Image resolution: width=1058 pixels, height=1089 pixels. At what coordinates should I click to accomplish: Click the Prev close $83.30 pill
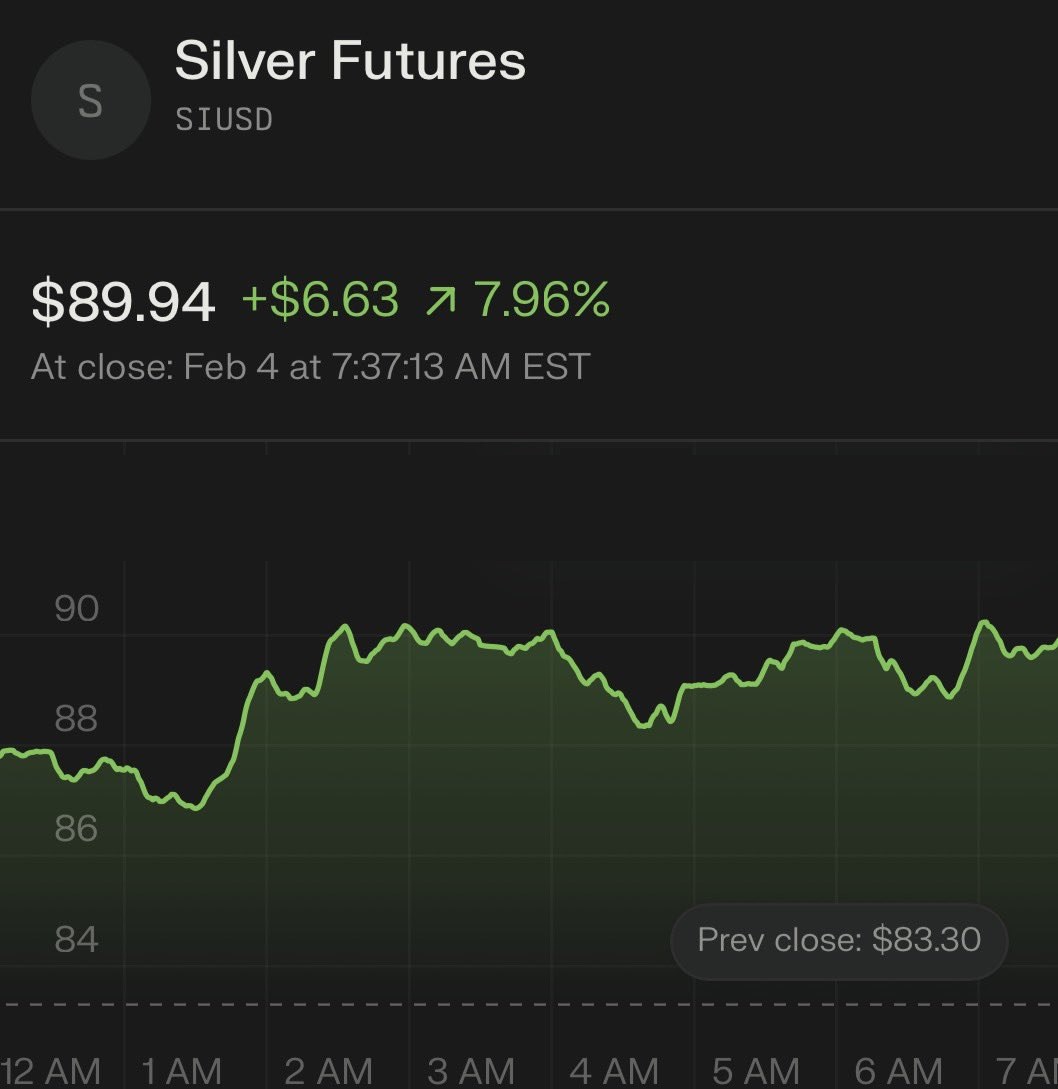tap(838, 940)
